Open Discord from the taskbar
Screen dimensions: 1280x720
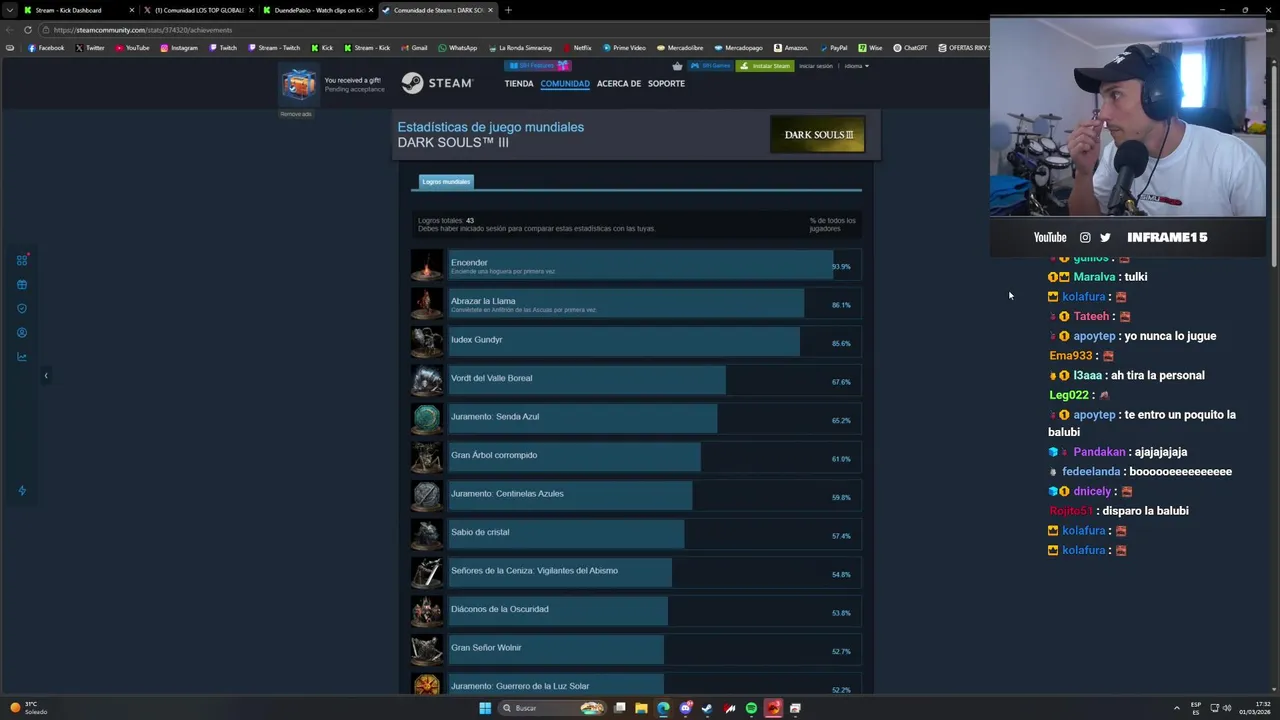tap(686, 708)
